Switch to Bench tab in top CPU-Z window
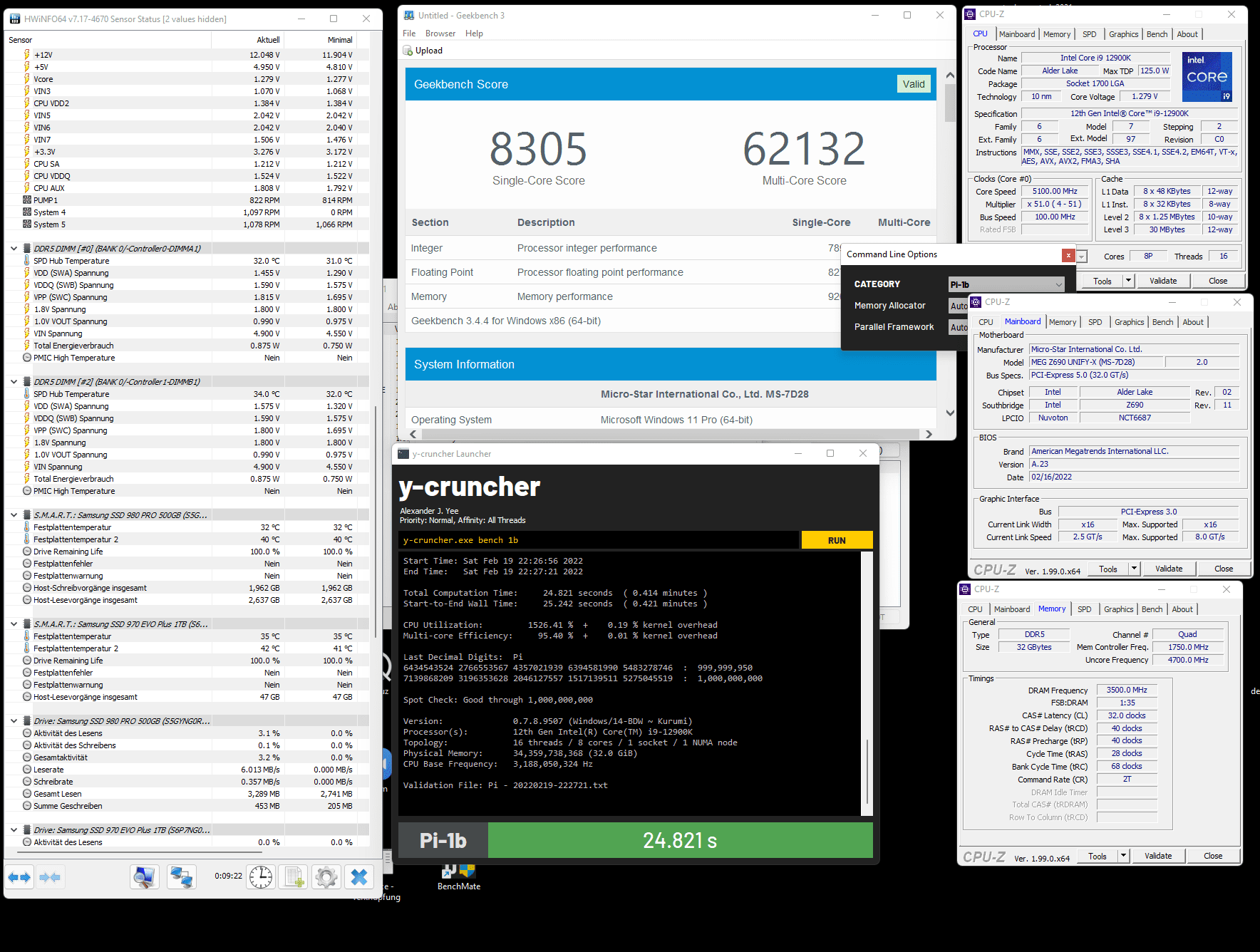The width and height of the screenshot is (1260, 952). click(x=1157, y=34)
